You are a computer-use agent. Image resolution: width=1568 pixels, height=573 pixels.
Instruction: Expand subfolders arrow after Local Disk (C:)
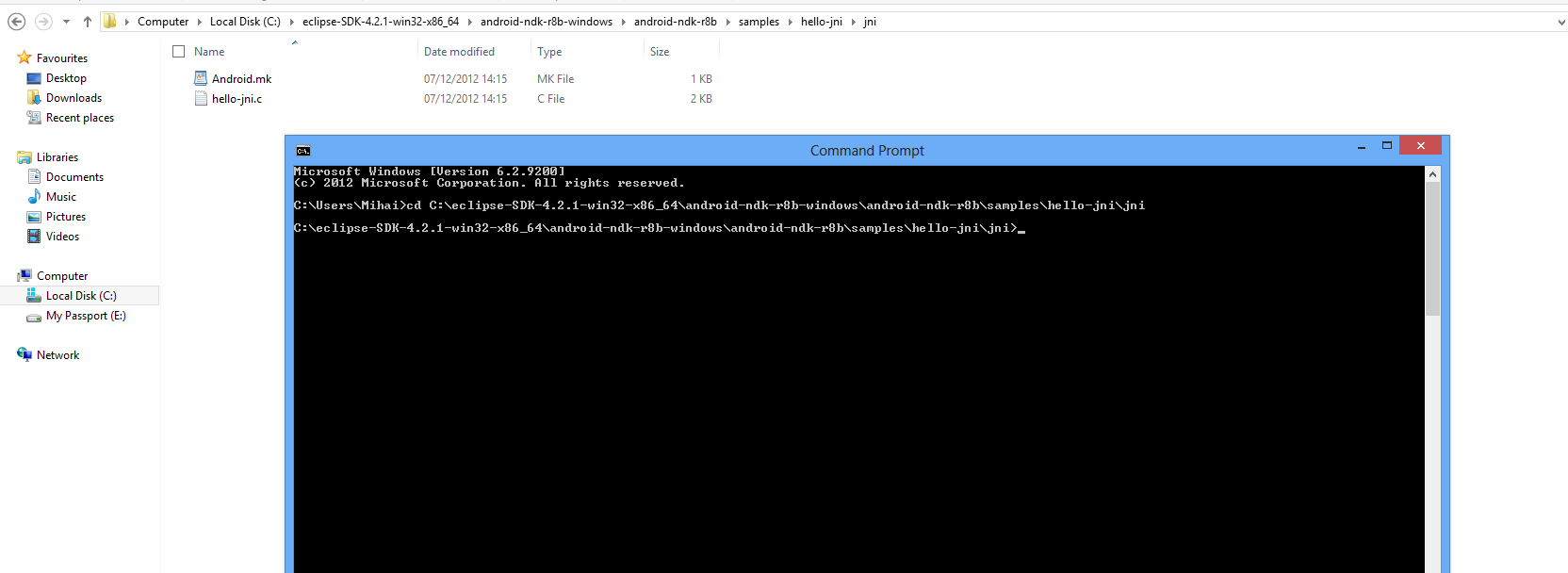(x=291, y=22)
